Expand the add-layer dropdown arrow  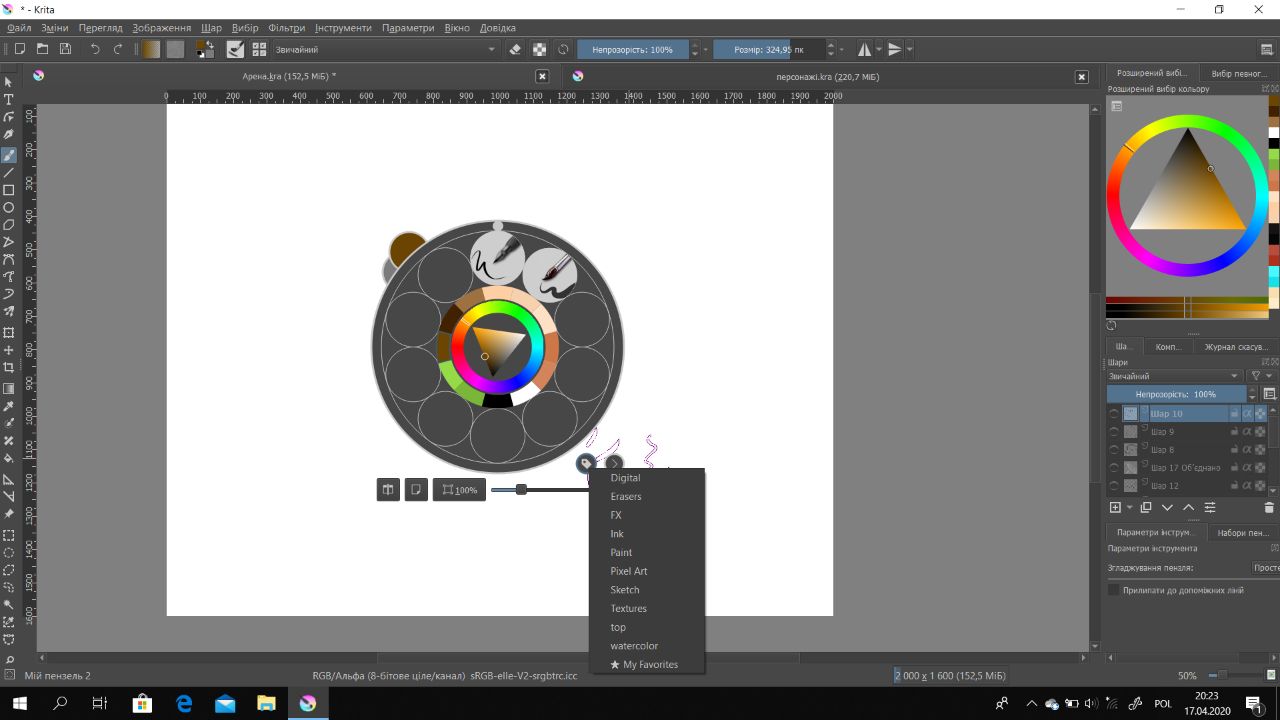pyautogui.click(x=1130, y=508)
